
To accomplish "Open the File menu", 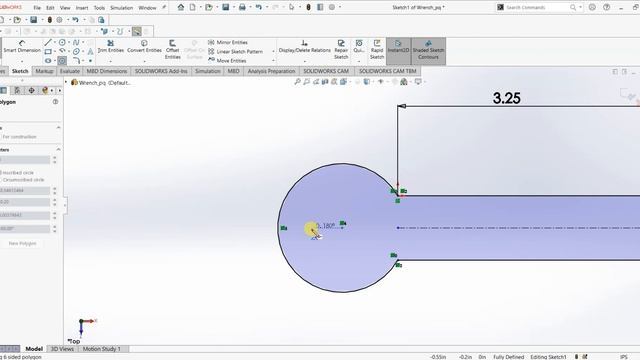I will click(37, 8).
